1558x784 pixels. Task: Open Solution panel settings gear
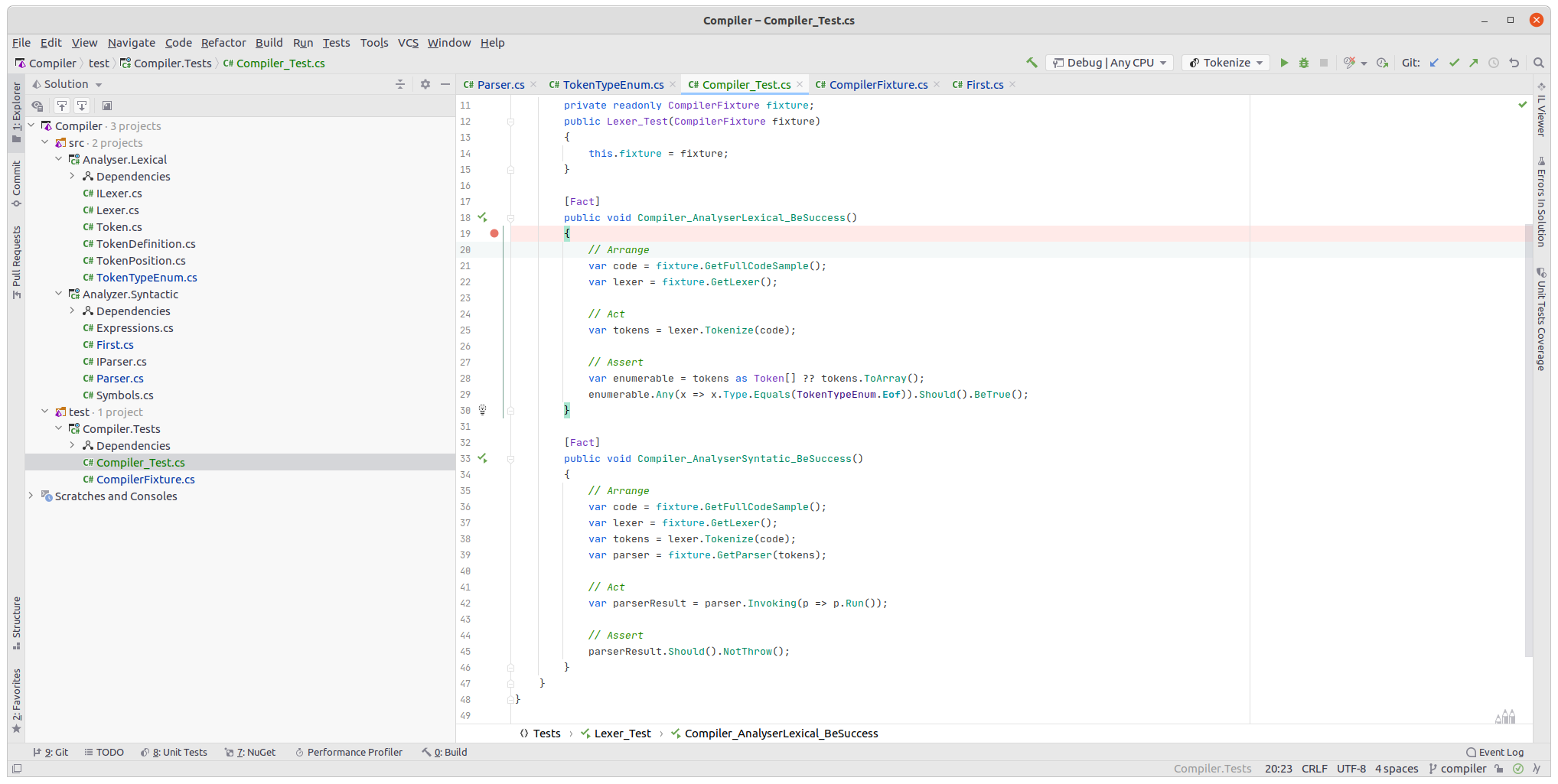pyautogui.click(x=425, y=84)
